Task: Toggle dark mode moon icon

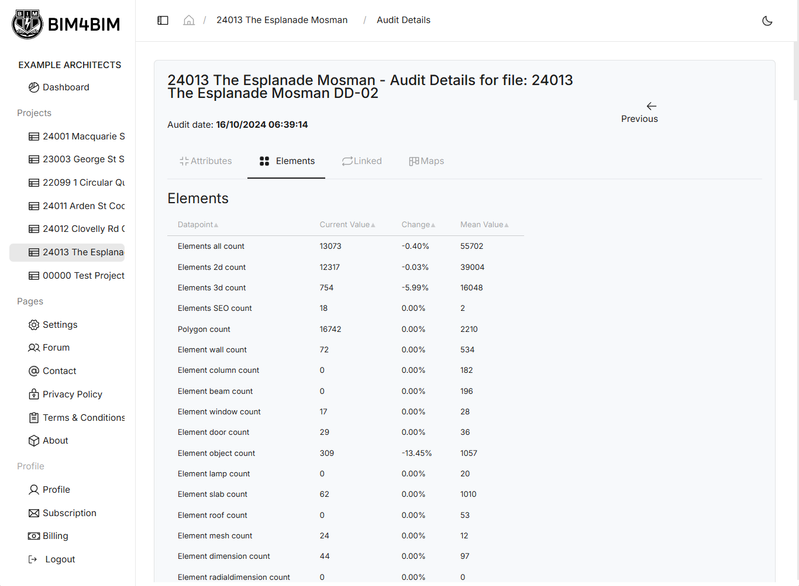Action: coord(767,20)
